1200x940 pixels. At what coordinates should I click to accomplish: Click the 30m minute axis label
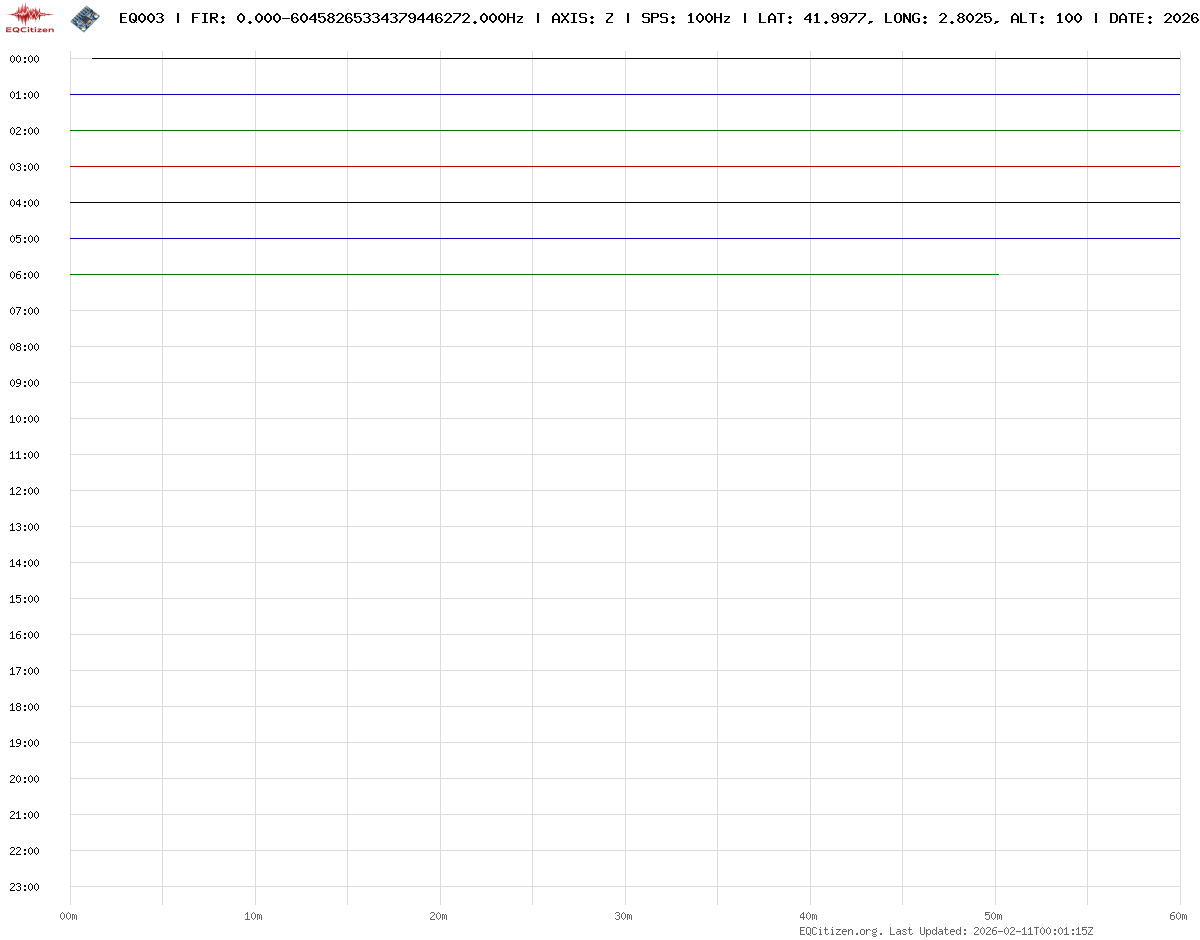point(624,916)
